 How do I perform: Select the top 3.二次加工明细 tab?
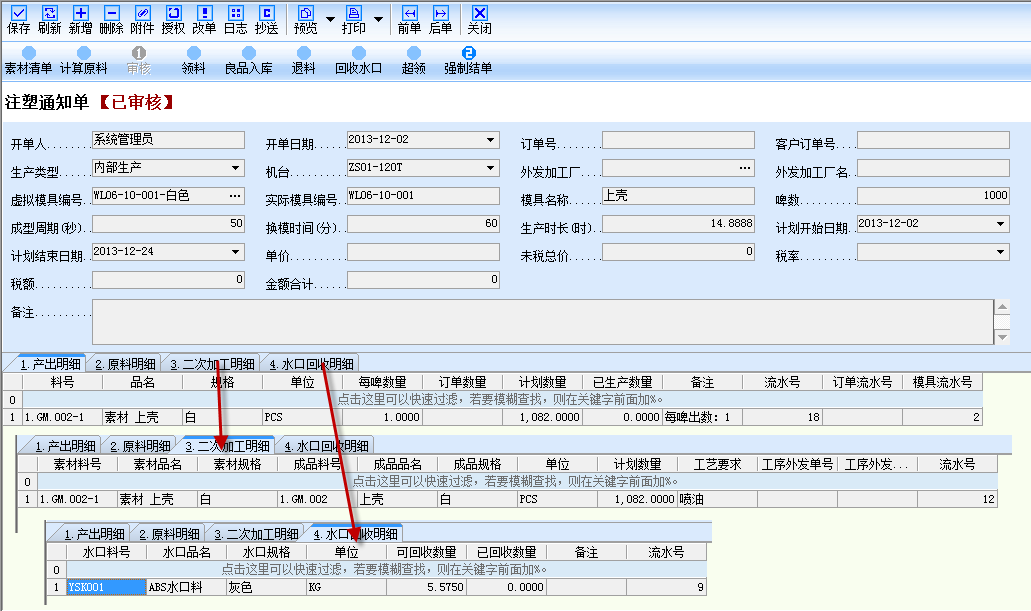point(212,364)
